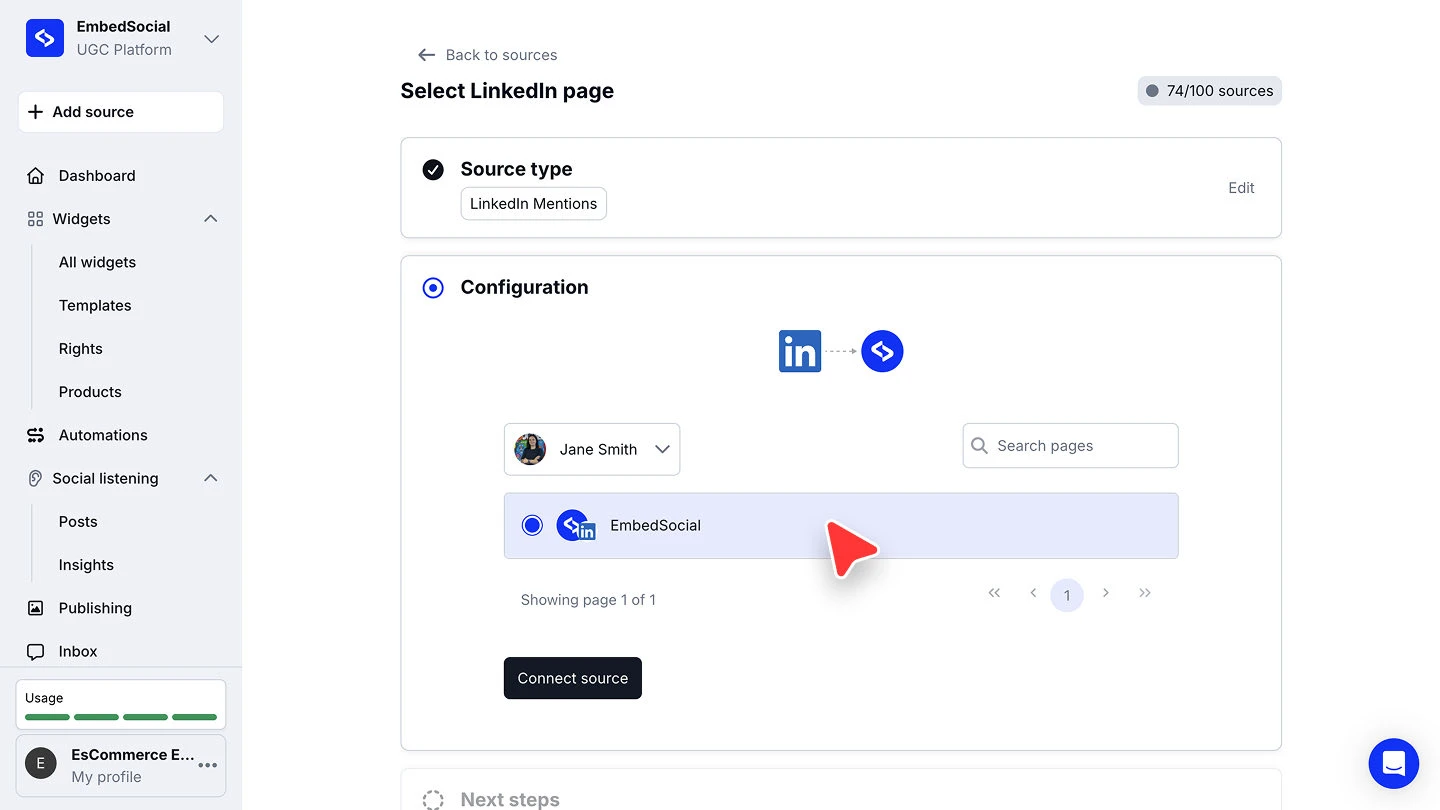Click page number 1 in pagination
The image size is (1440, 810).
pyautogui.click(x=1067, y=595)
